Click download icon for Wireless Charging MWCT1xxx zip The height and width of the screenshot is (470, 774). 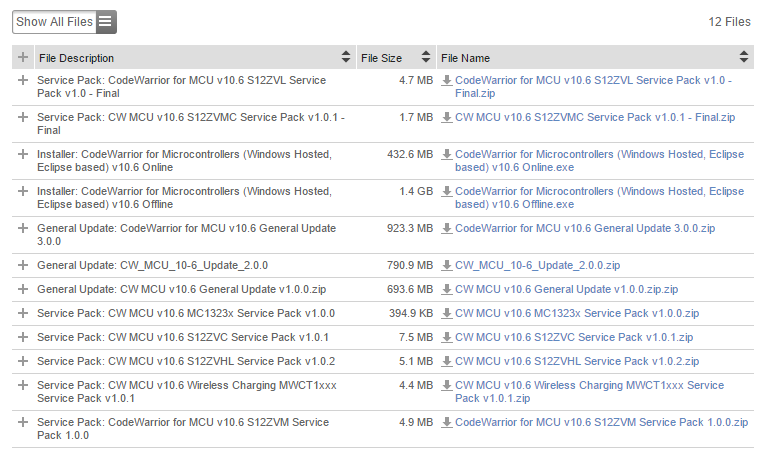tap(446, 385)
